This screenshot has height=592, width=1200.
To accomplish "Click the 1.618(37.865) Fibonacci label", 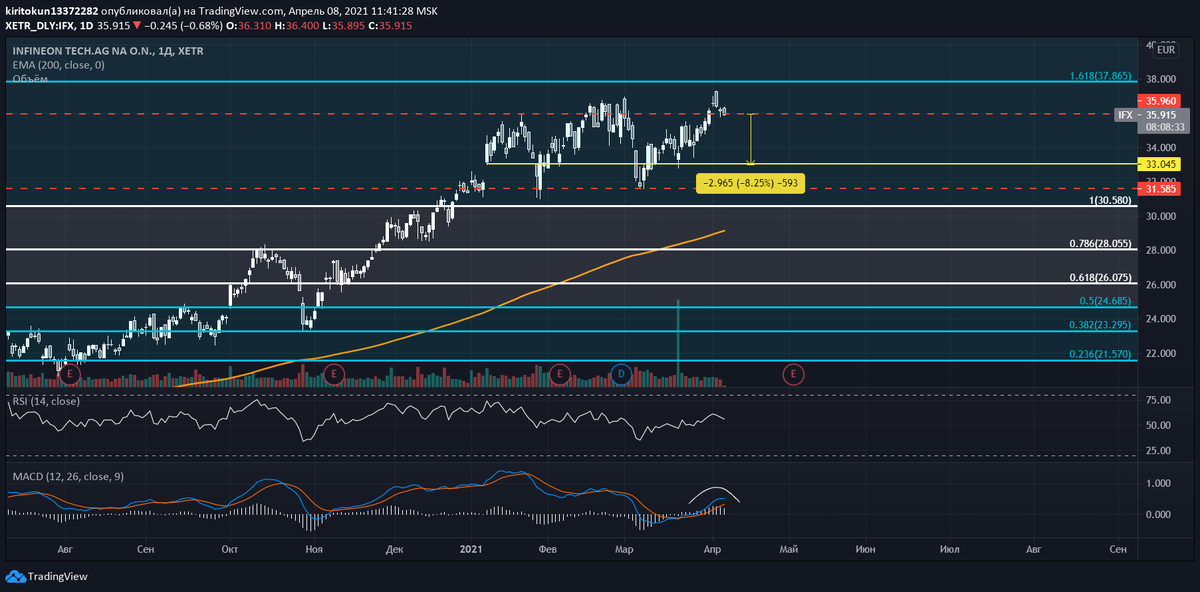I will (x=1100, y=75).
